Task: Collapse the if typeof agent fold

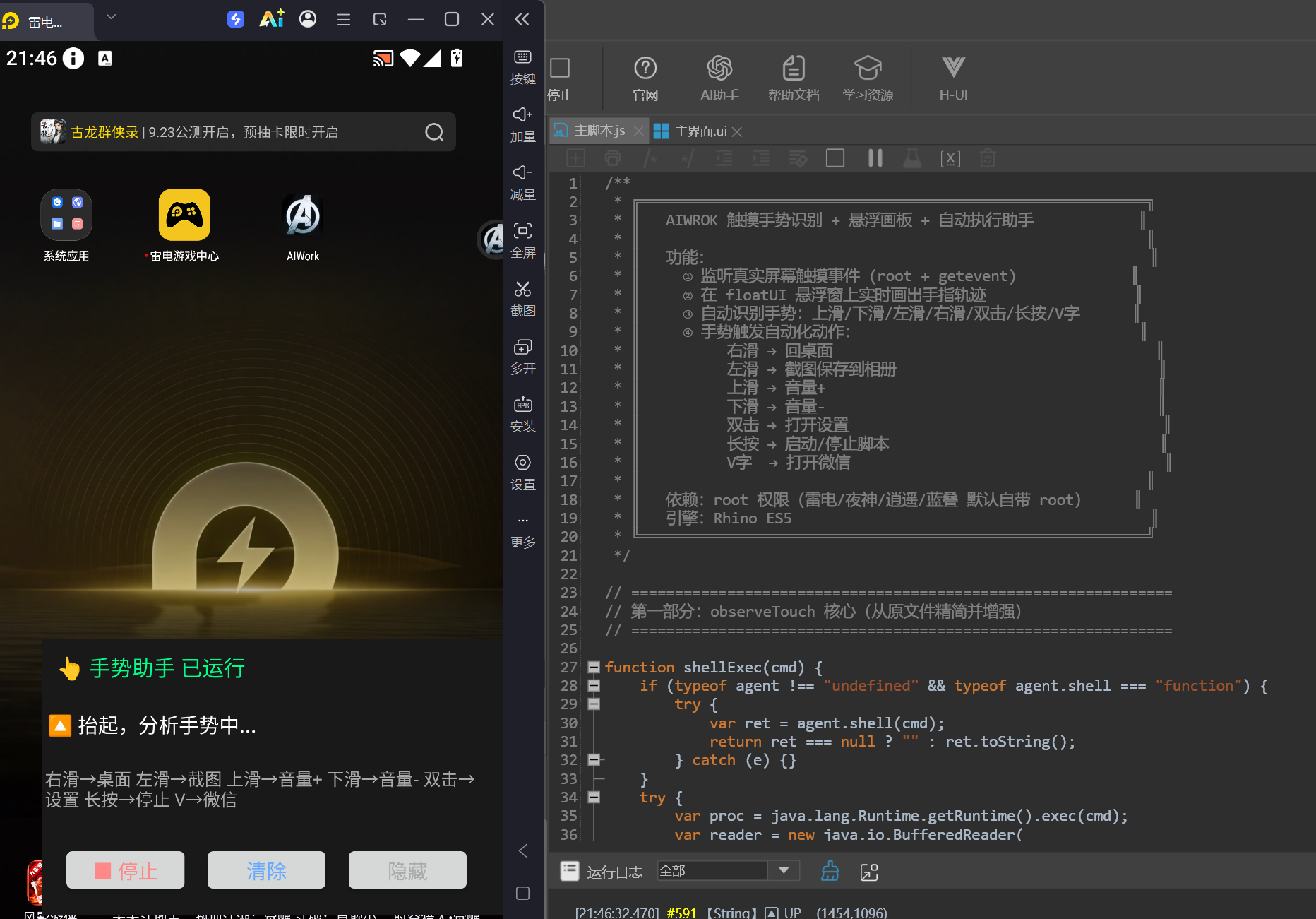Action: (594, 685)
